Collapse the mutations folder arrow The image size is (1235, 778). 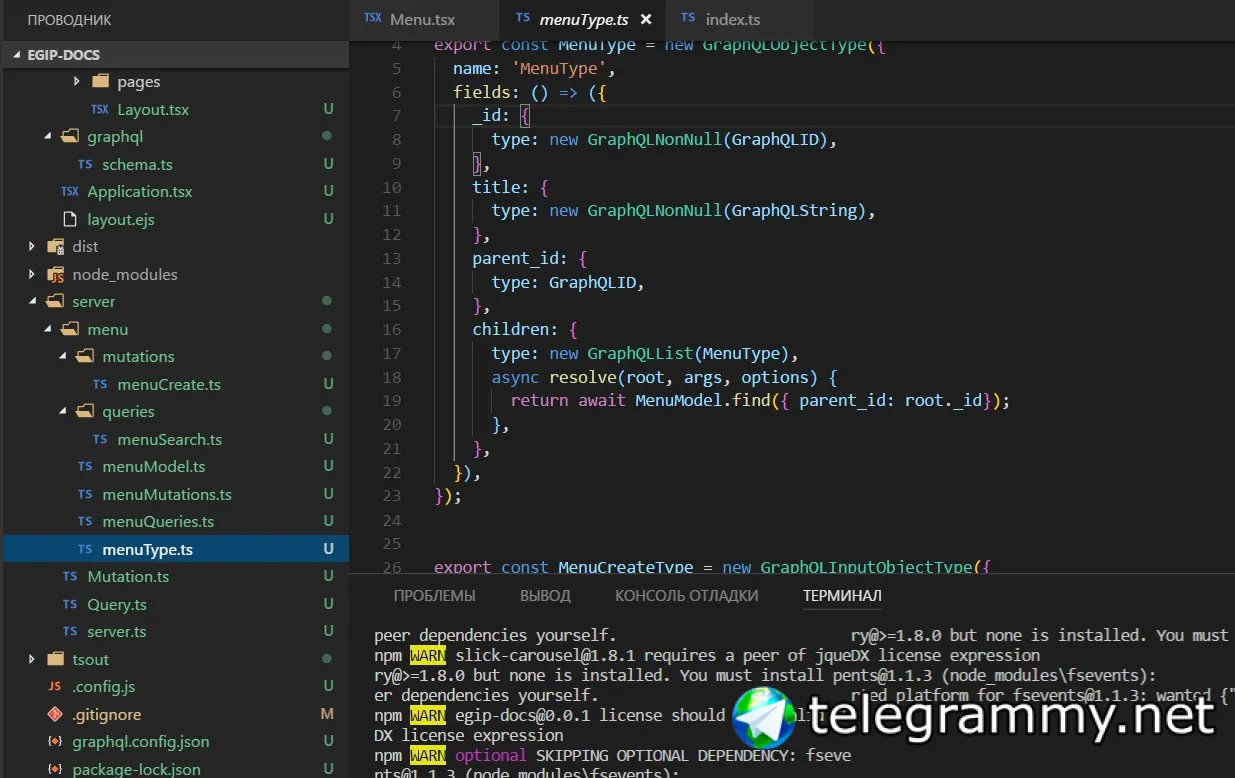(x=62, y=357)
